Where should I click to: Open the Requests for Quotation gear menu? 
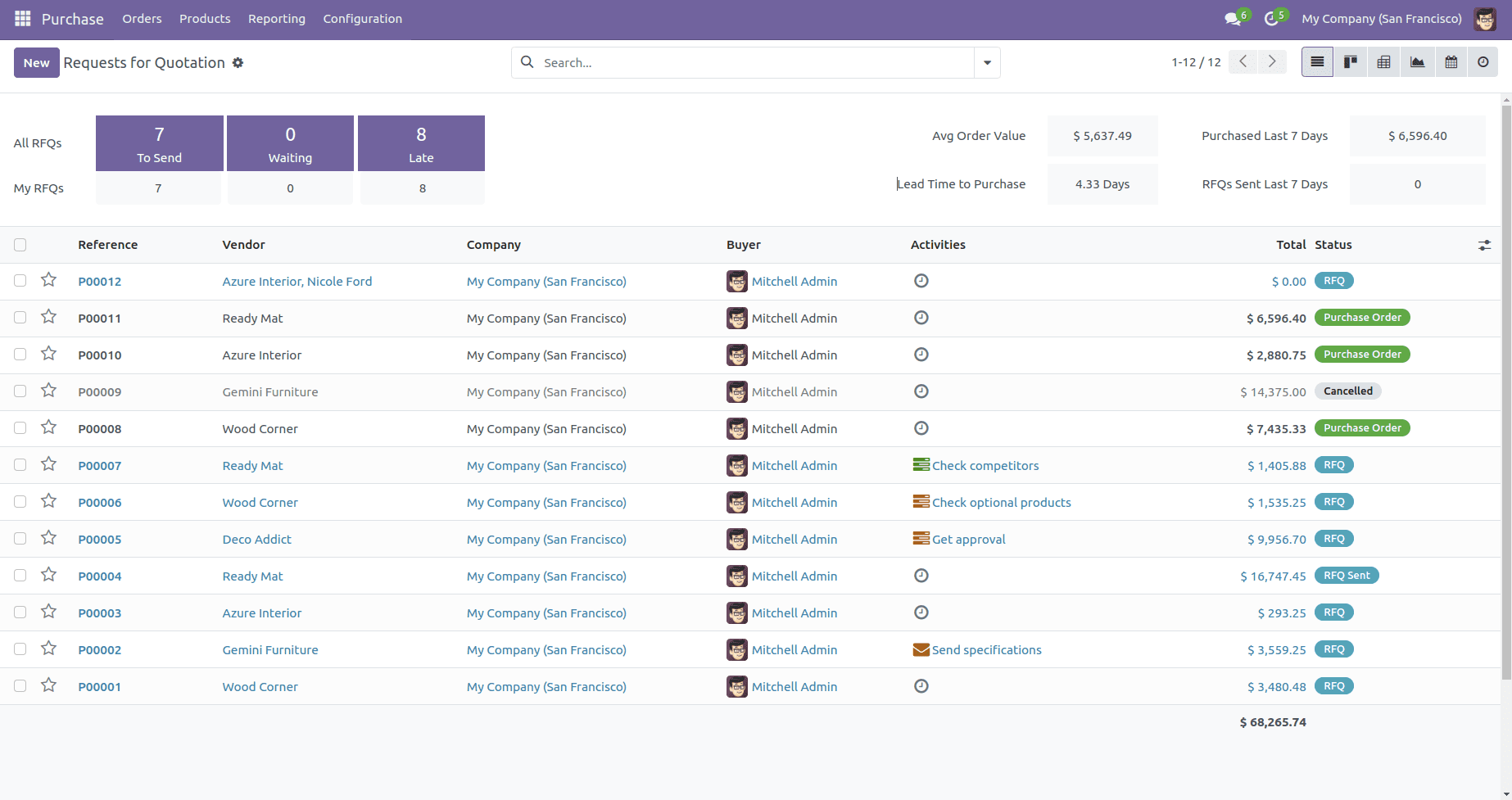(x=238, y=62)
